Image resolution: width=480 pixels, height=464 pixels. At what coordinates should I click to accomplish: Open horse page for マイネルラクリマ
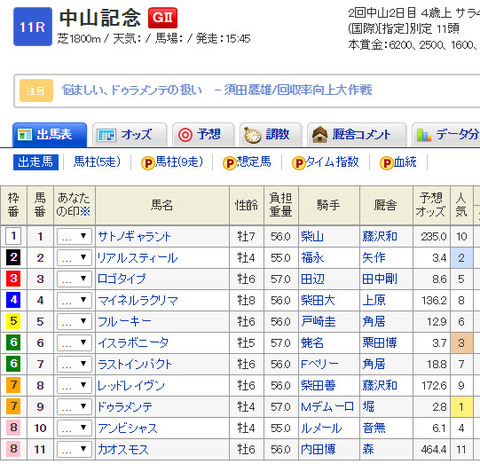[138, 301]
